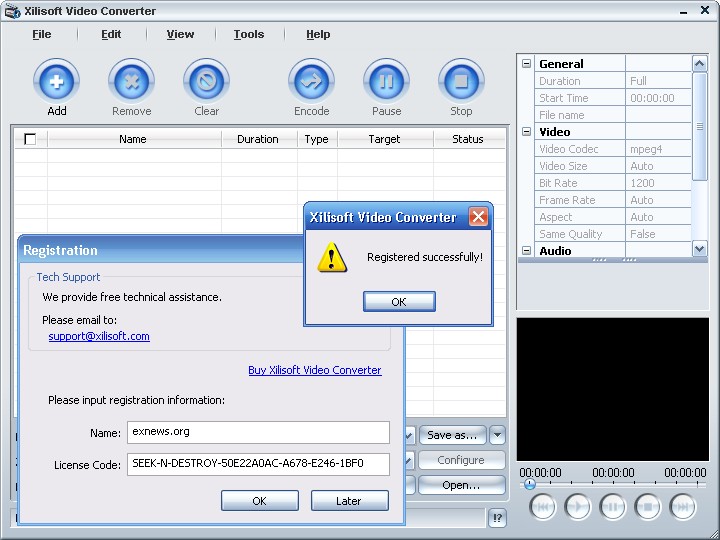Click the Later button in Registration
The height and width of the screenshot is (540, 720).
coord(349,501)
